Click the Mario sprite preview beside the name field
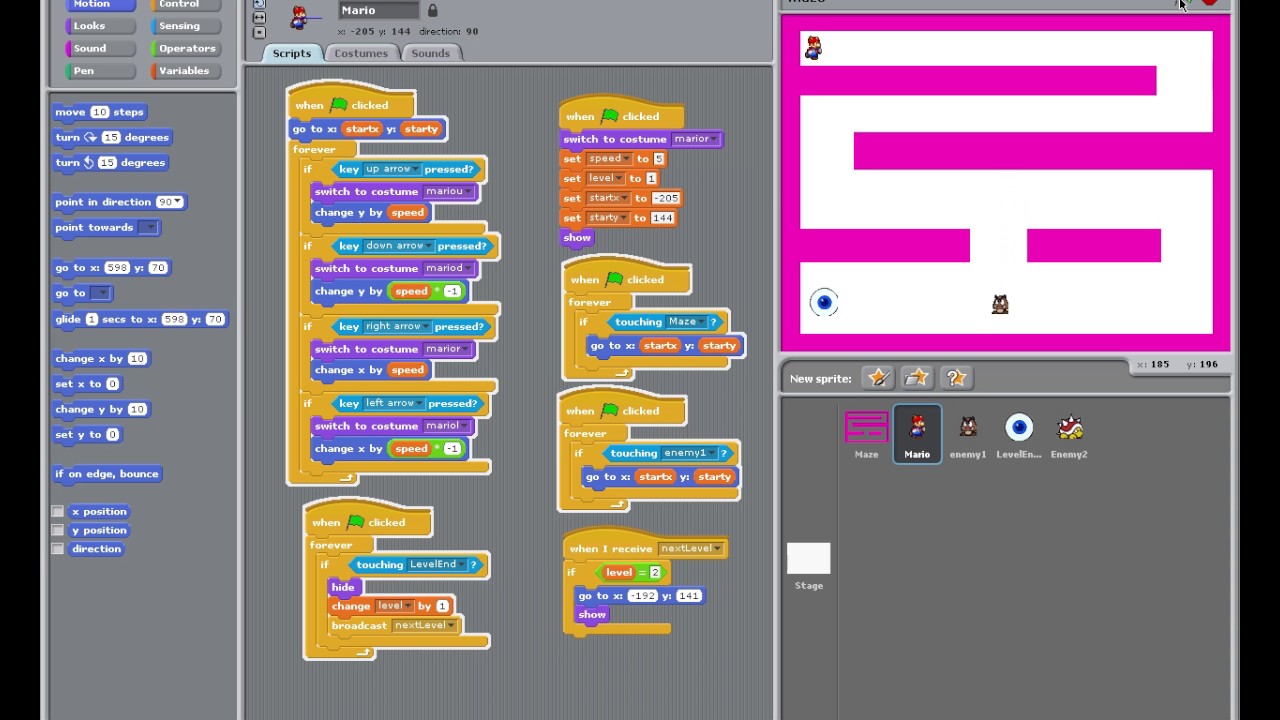Screen dimensions: 1280x720 [x=299, y=17]
